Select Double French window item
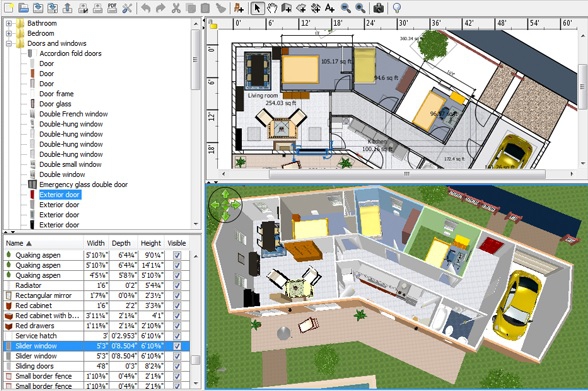Screen dimensions: 588x391 tap(74, 114)
